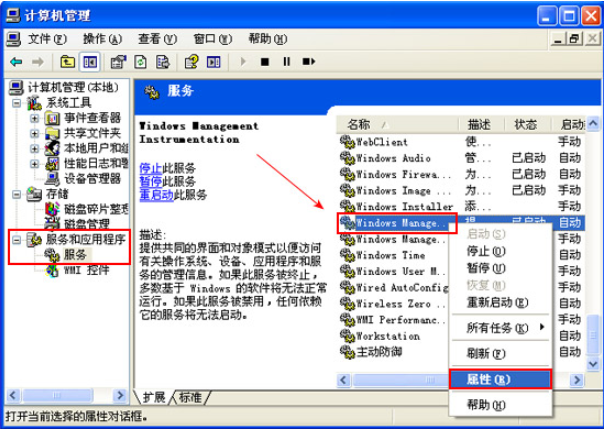Open the 查看(V) menu
Image resolution: width=605 pixels, height=431 pixels.
pyautogui.click(x=157, y=39)
